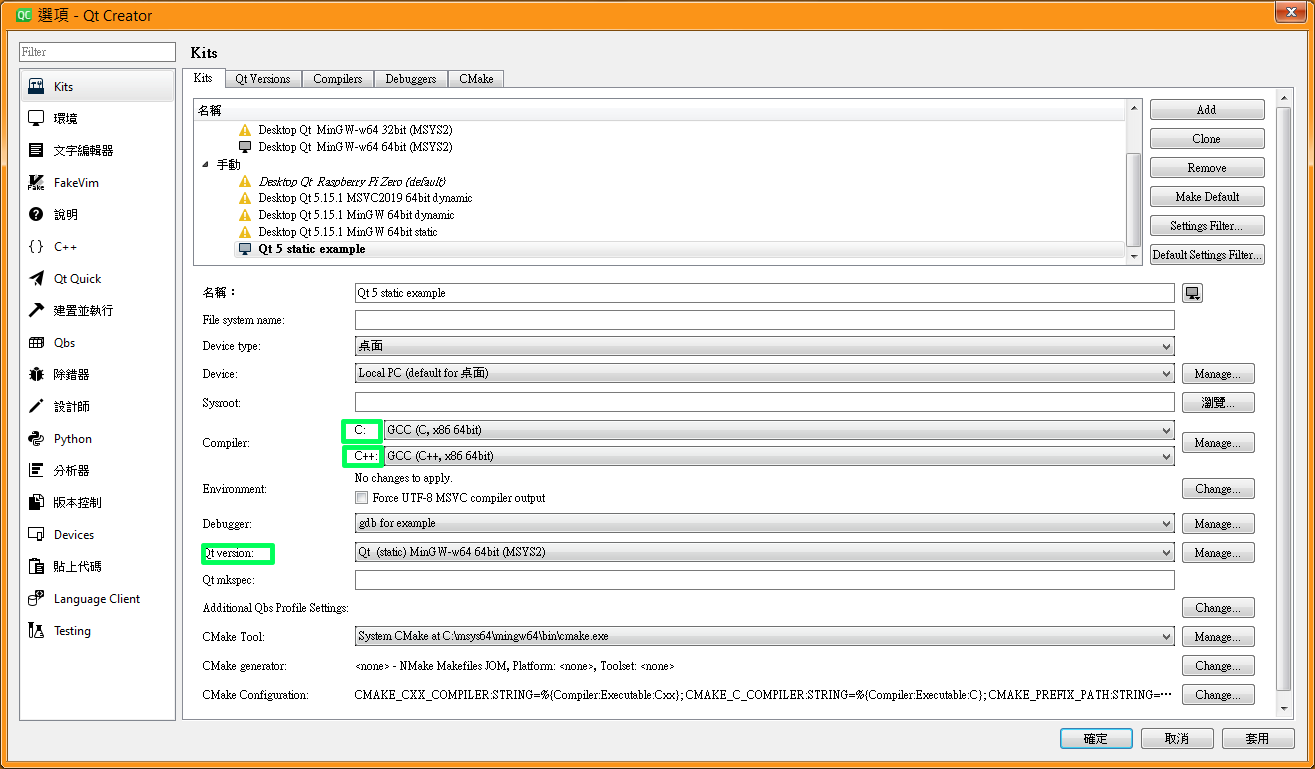The height and width of the screenshot is (769, 1315).
Task: Switch to the Compilers tab
Action: 337,78
